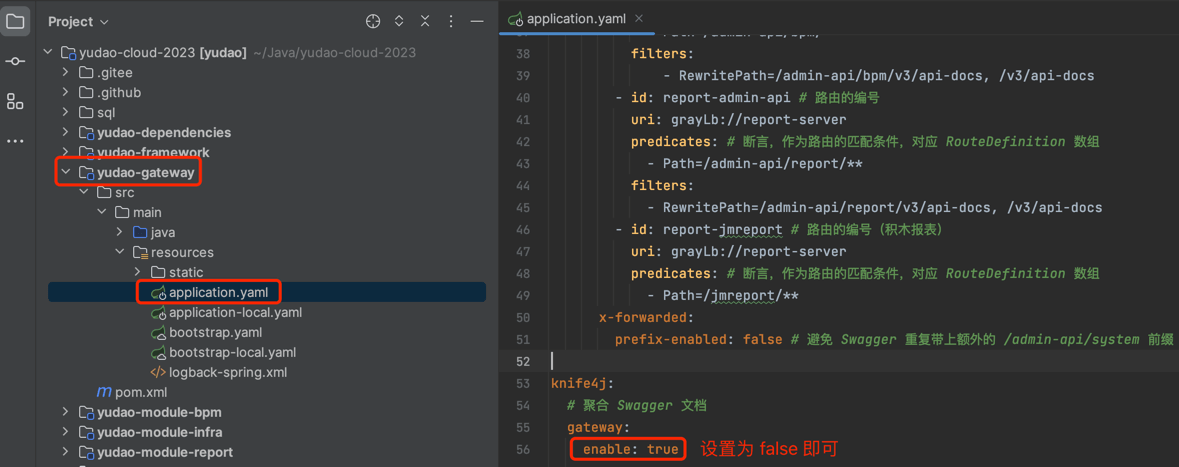1179x467 pixels.
Task: Select application-local.yaml in the project tree
Action: click(235, 312)
